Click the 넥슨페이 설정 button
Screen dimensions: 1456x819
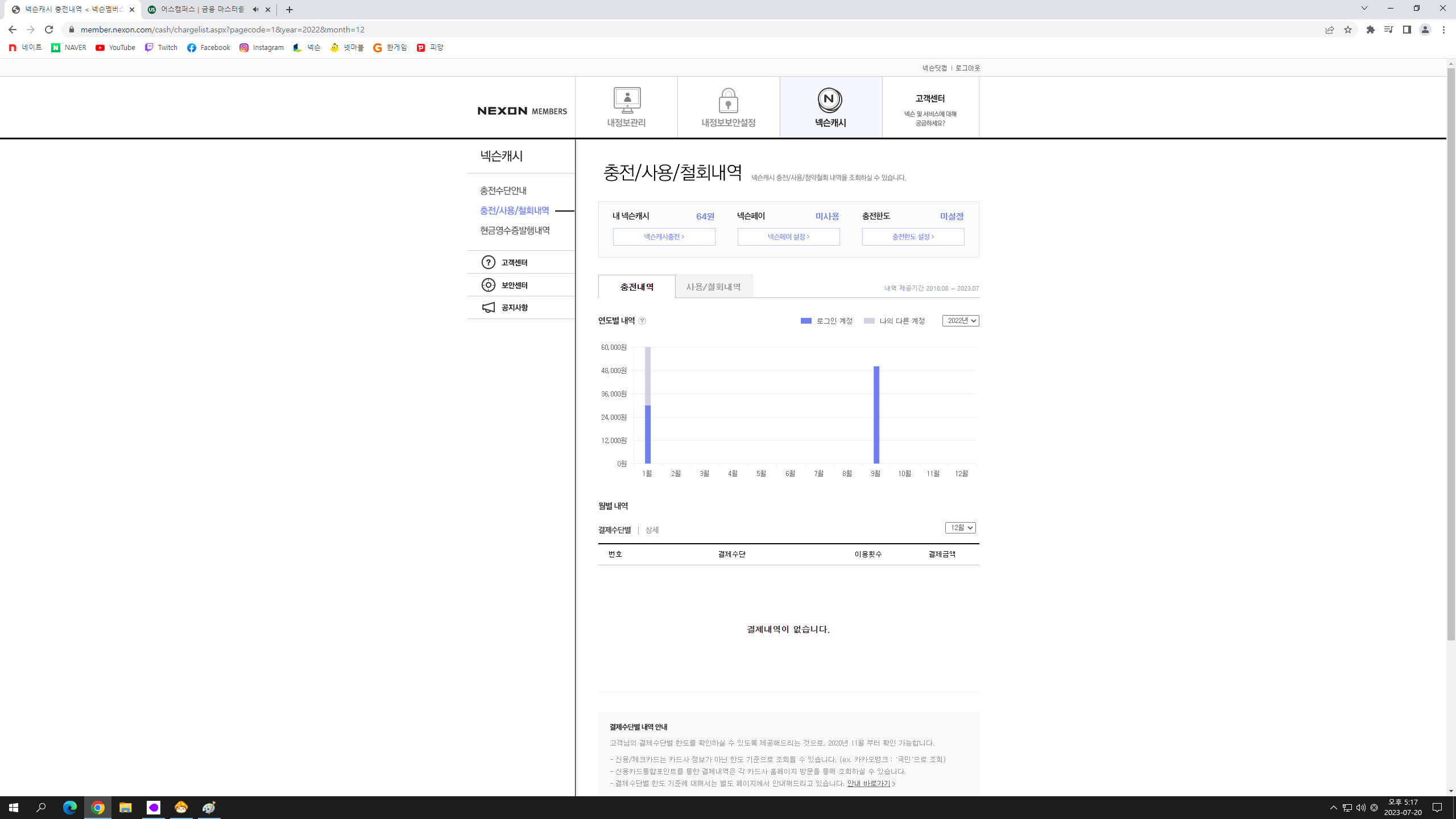pyautogui.click(x=788, y=236)
